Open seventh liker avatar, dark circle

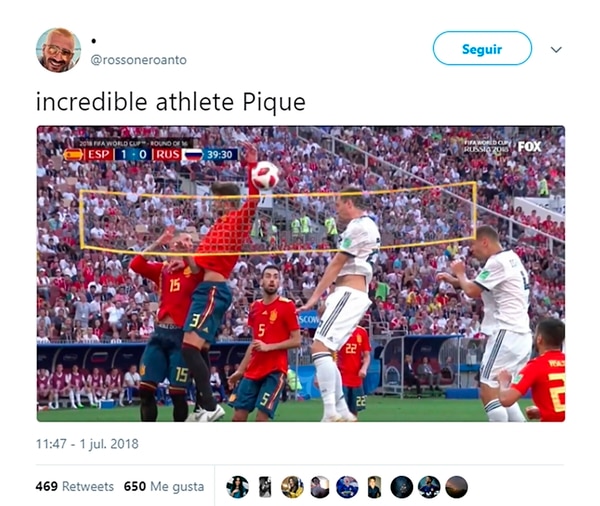coord(402,487)
